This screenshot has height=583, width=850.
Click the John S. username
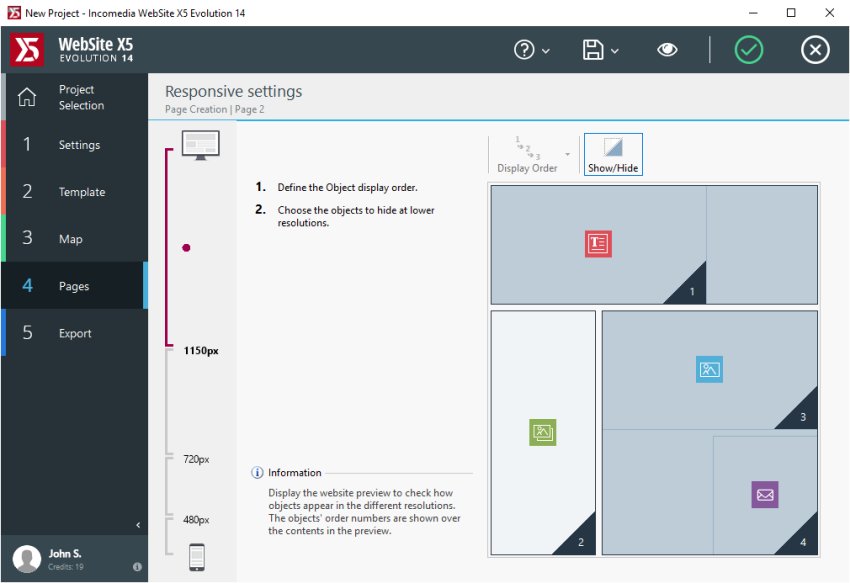(x=65, y=554)
